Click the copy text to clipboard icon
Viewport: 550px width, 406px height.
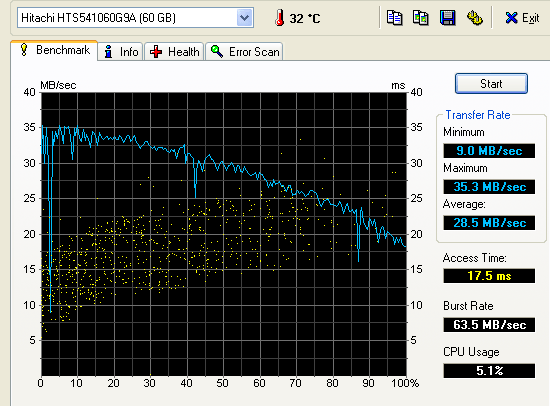[394, 18]
